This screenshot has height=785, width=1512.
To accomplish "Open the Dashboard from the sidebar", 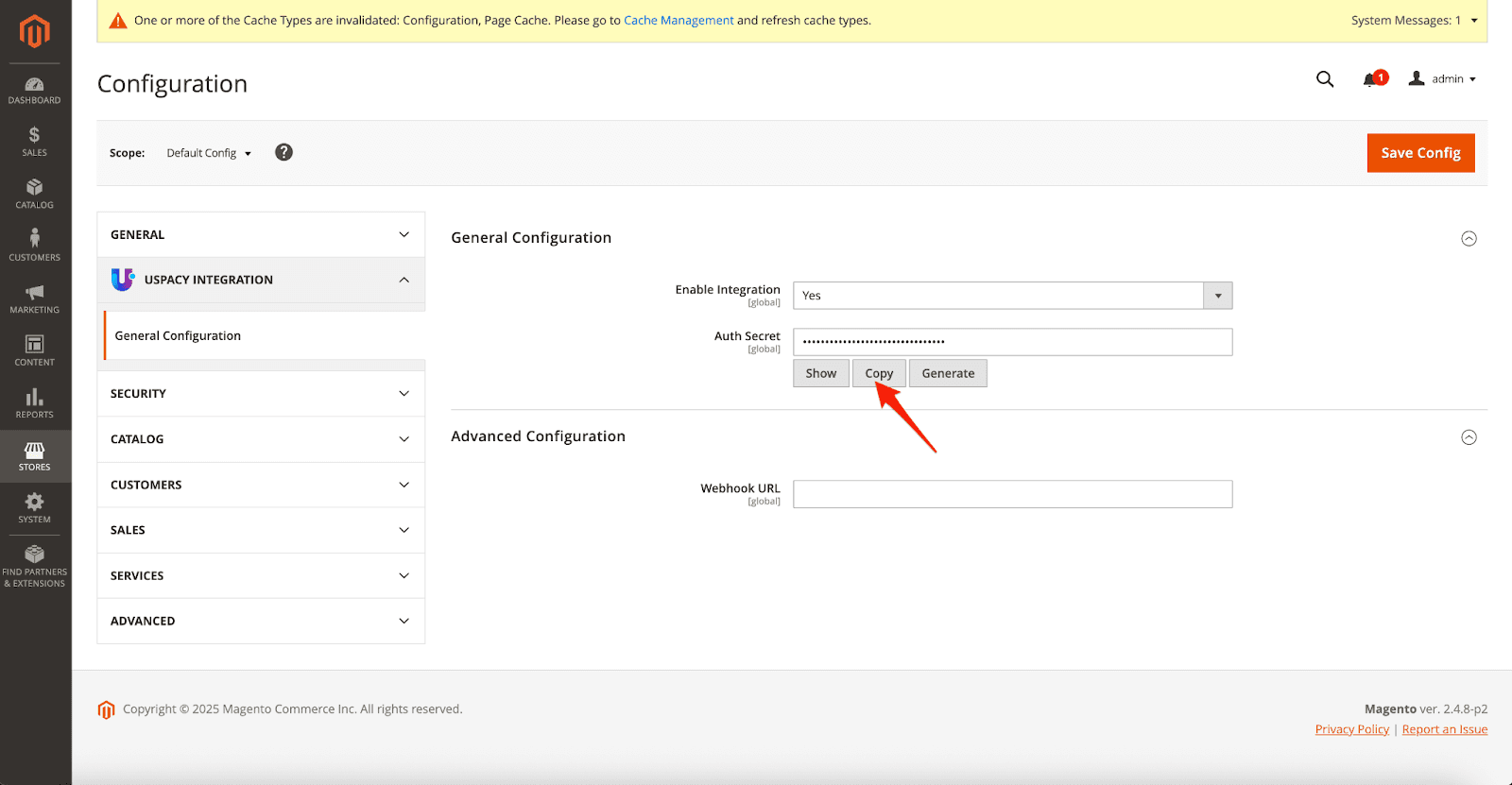I will click(x=34, y=90).
